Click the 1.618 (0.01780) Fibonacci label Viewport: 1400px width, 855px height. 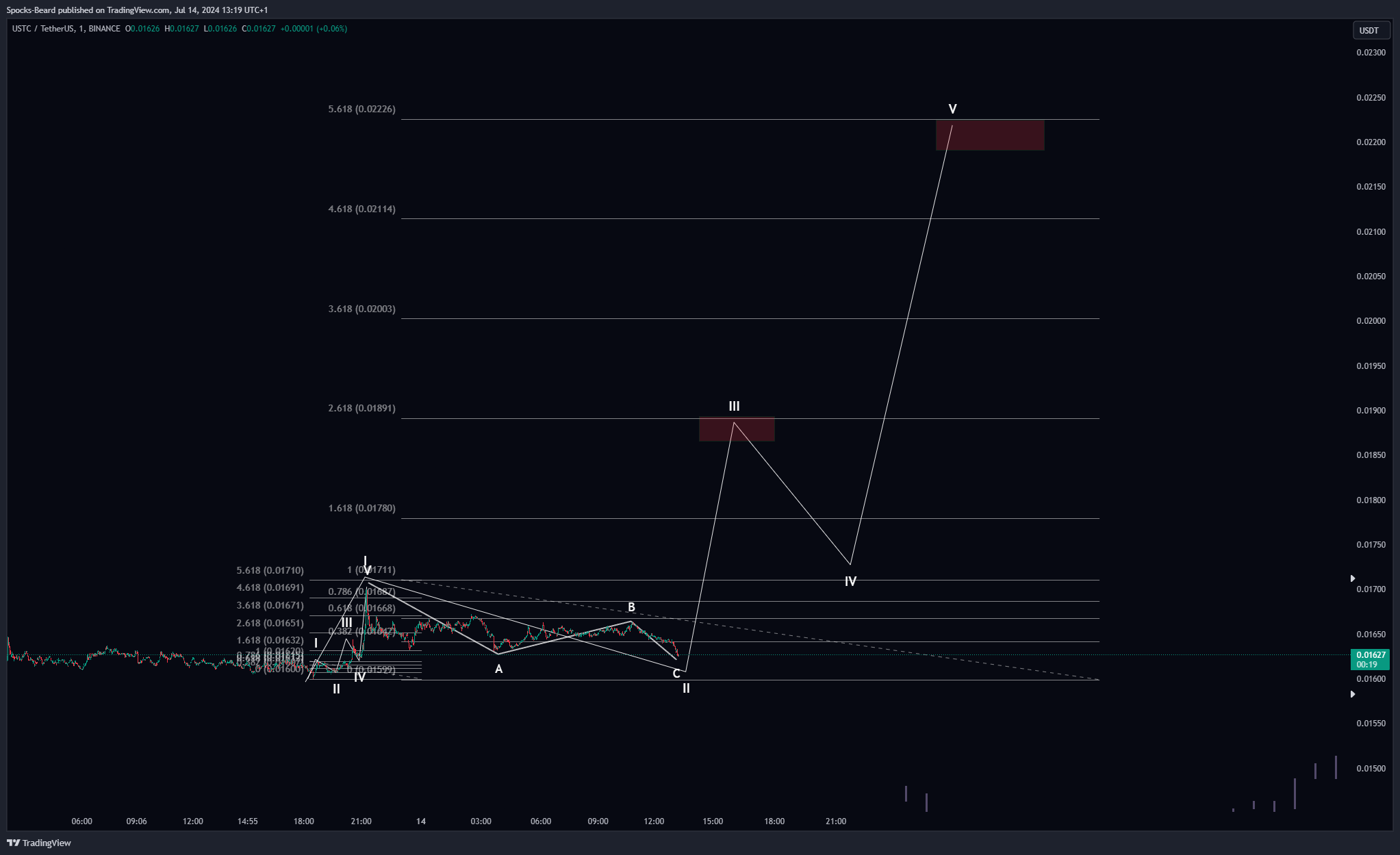(361, 508)
